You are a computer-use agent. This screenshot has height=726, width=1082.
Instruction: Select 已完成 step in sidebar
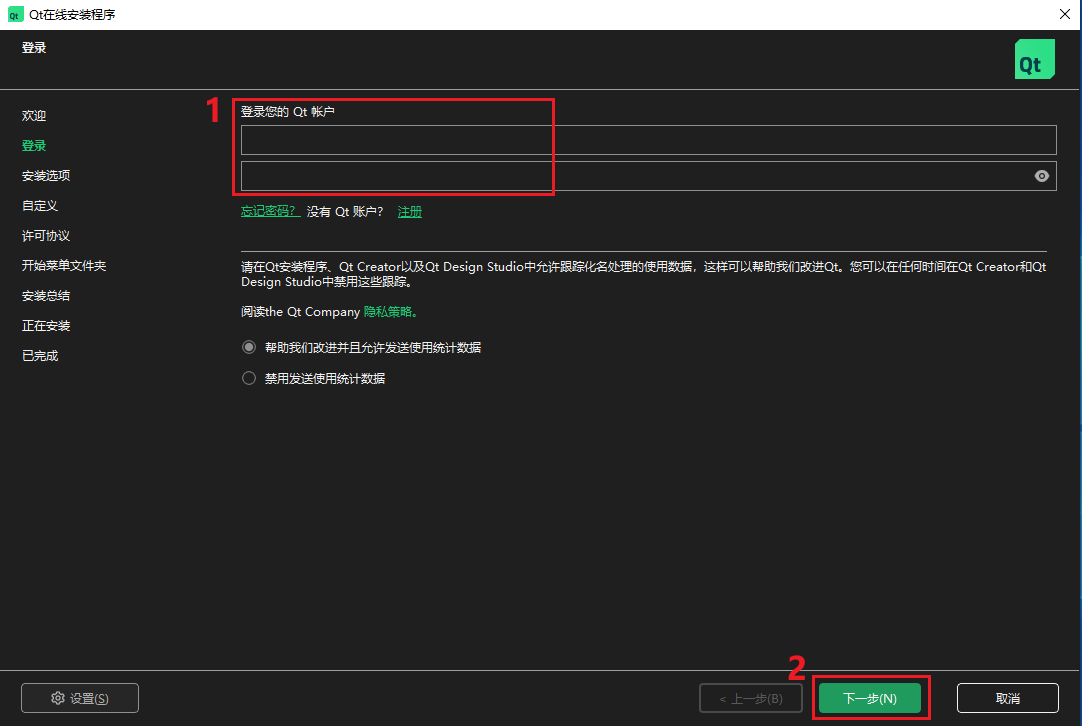coord(39,355)
